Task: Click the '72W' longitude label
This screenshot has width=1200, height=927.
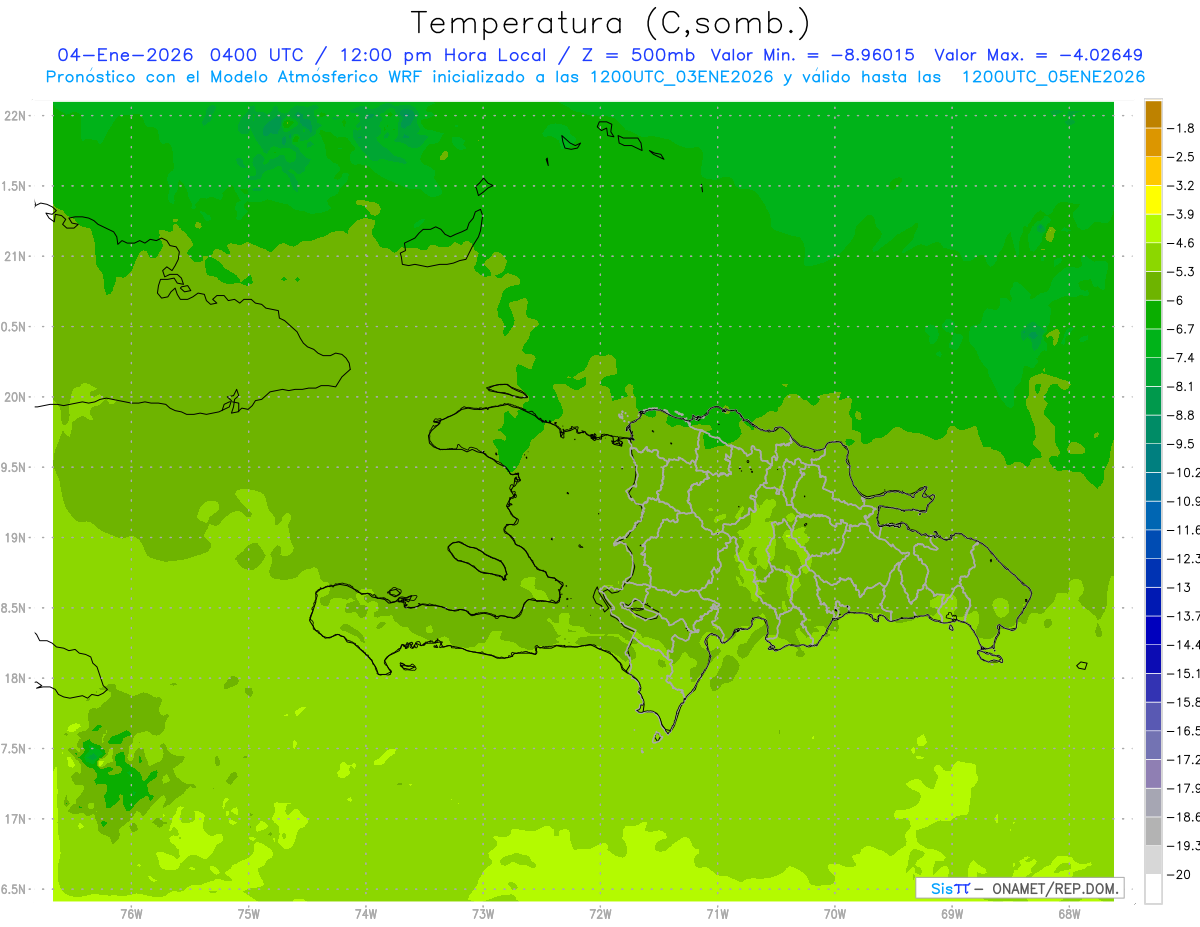Action: click(x=600, y=914)
